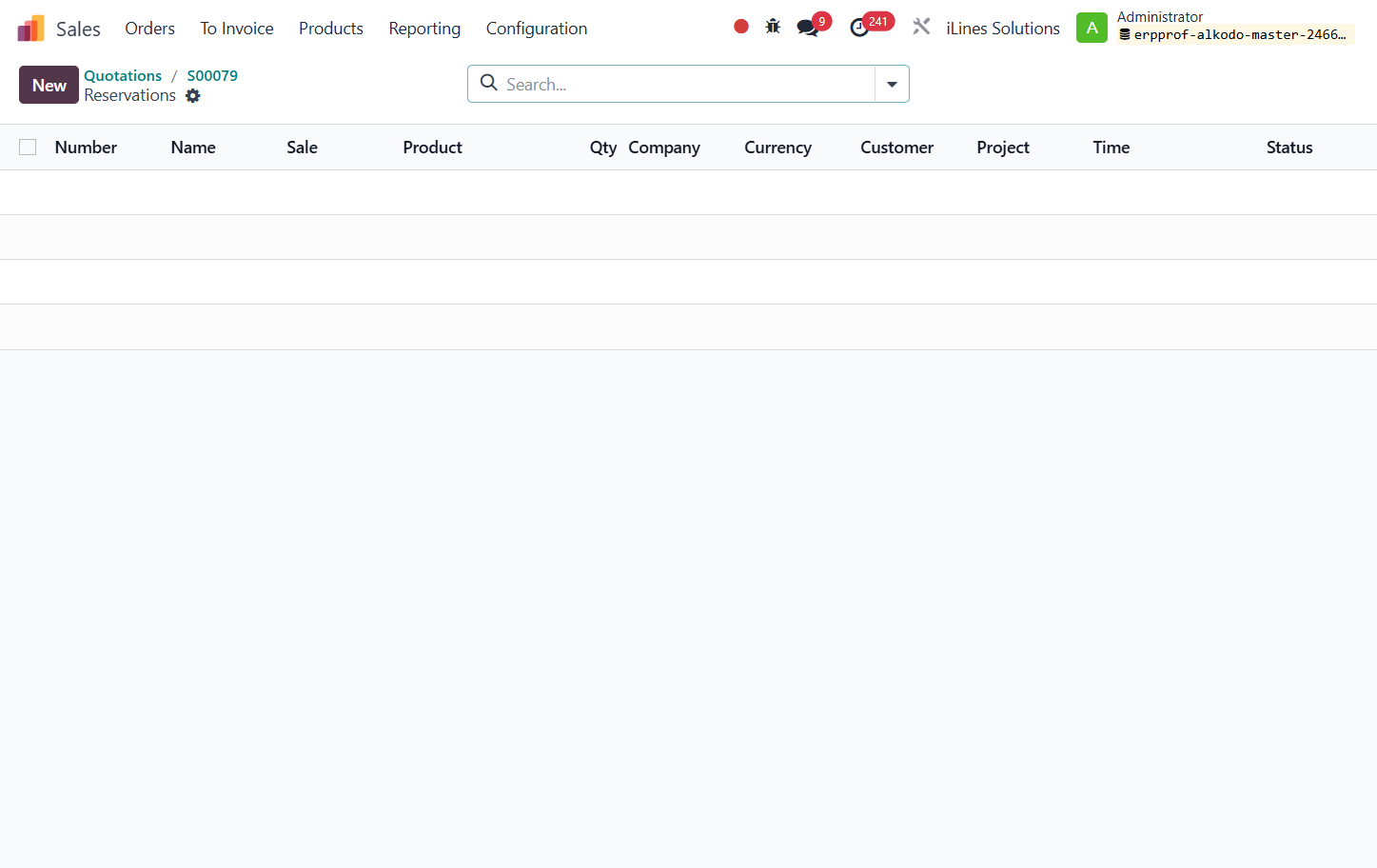Sort by the Qty column header
This screenshot has height=868, width=1377.
pos(603,148)
